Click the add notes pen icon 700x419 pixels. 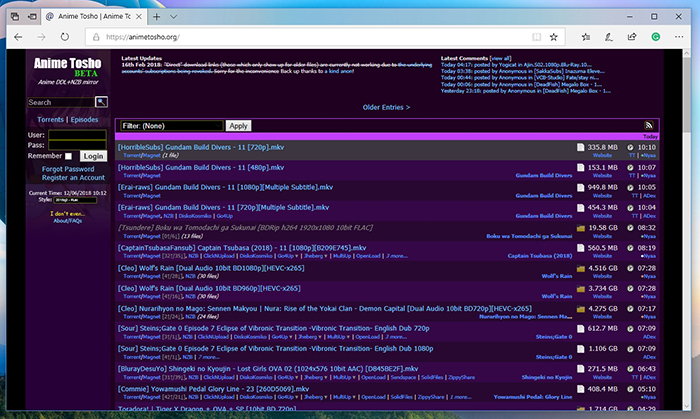[608, 37]
